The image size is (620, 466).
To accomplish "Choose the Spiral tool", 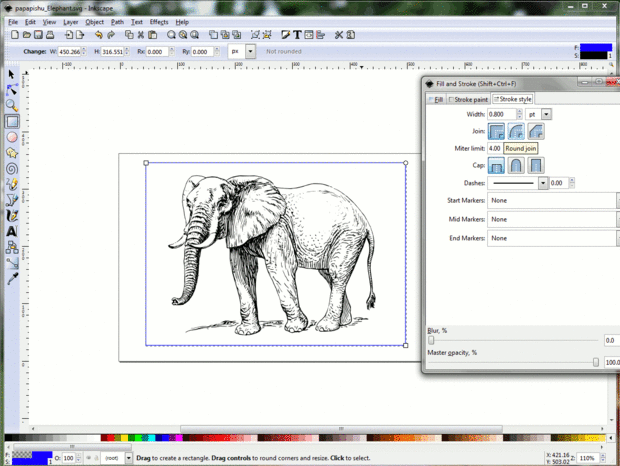I will coord(12,168).
